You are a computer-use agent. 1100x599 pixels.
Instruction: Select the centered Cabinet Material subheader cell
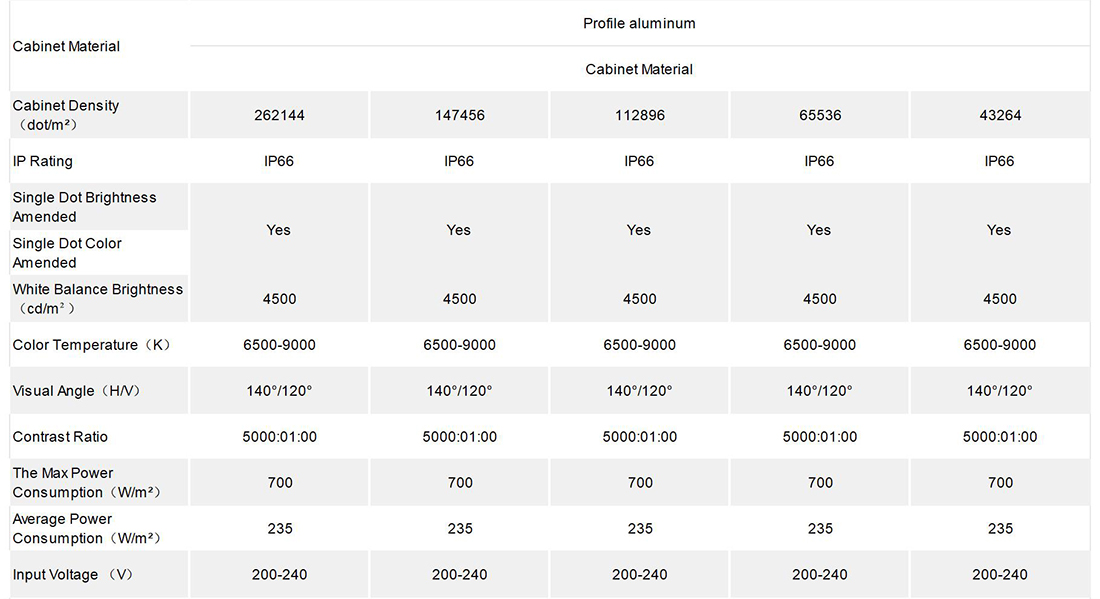[x=639, y=69]
